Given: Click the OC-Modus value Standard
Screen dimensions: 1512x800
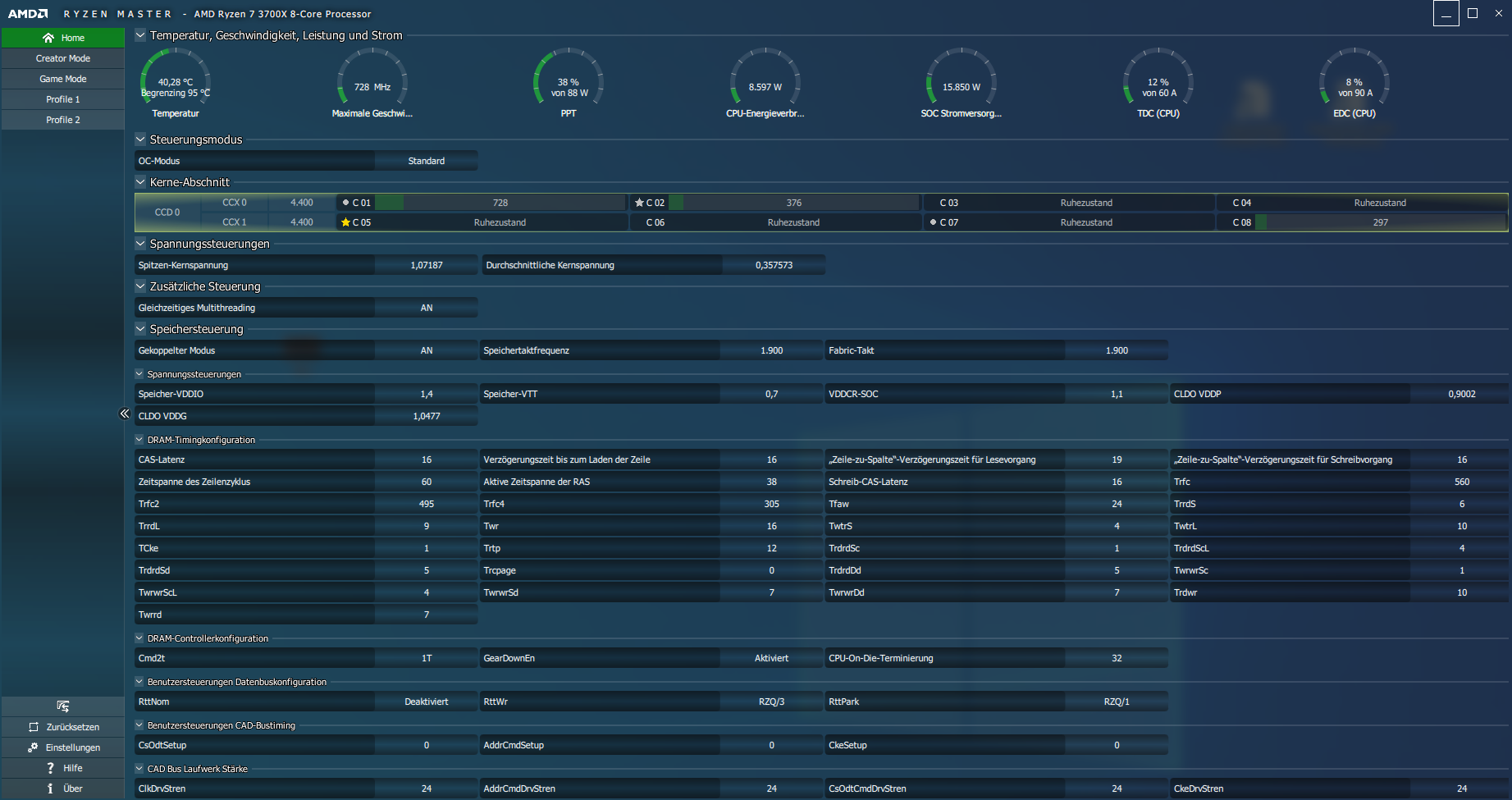Looking at the screenshot, I should point(427,161).
